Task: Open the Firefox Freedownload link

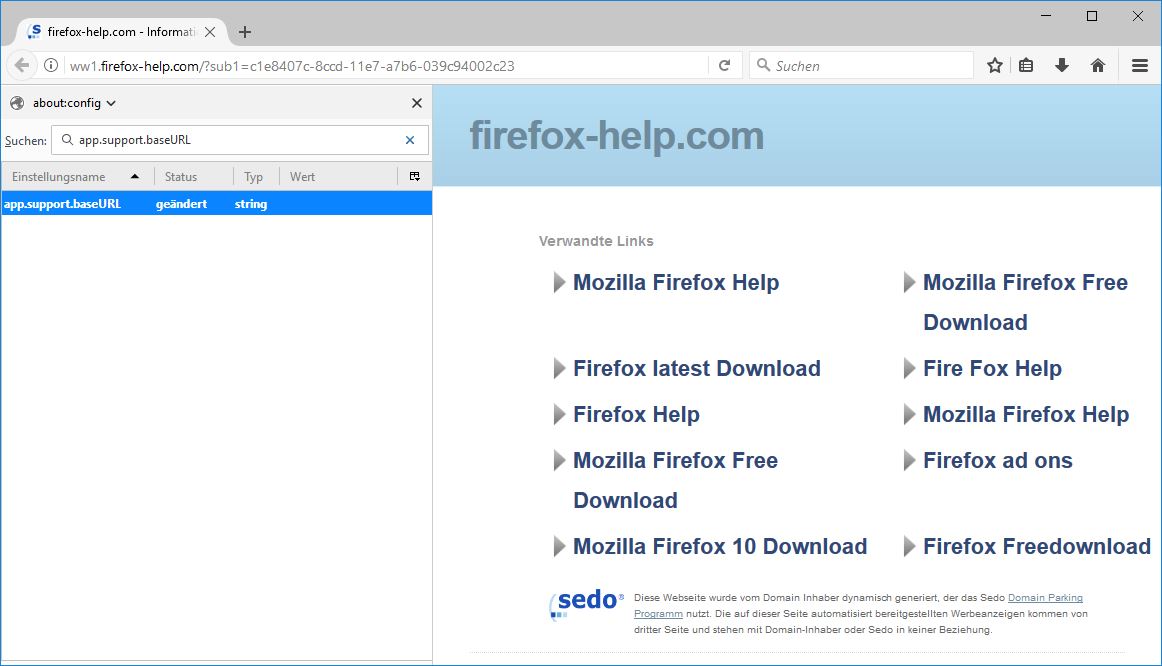Action: [1037, 546]
